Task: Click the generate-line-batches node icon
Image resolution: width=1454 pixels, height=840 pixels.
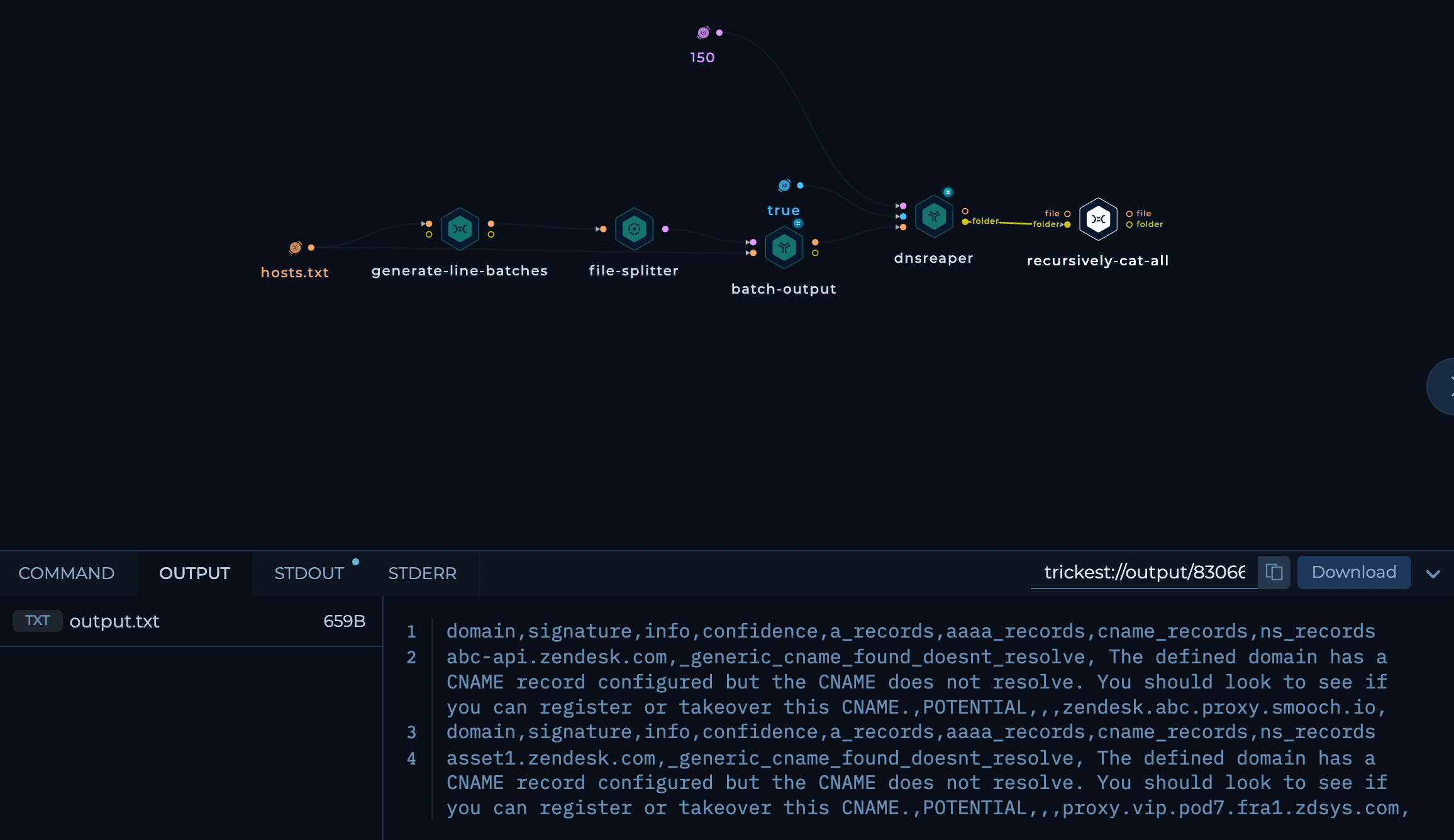Action: [x=459, y=229]
